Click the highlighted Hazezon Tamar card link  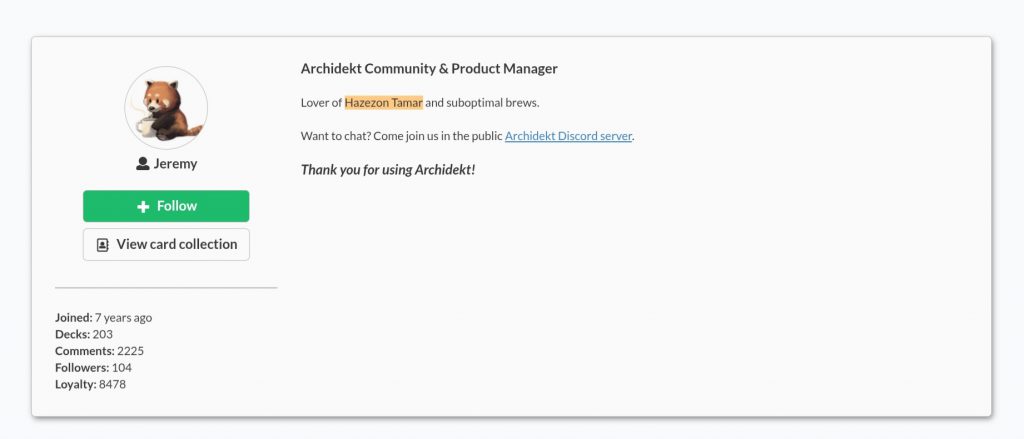(384, 102)
